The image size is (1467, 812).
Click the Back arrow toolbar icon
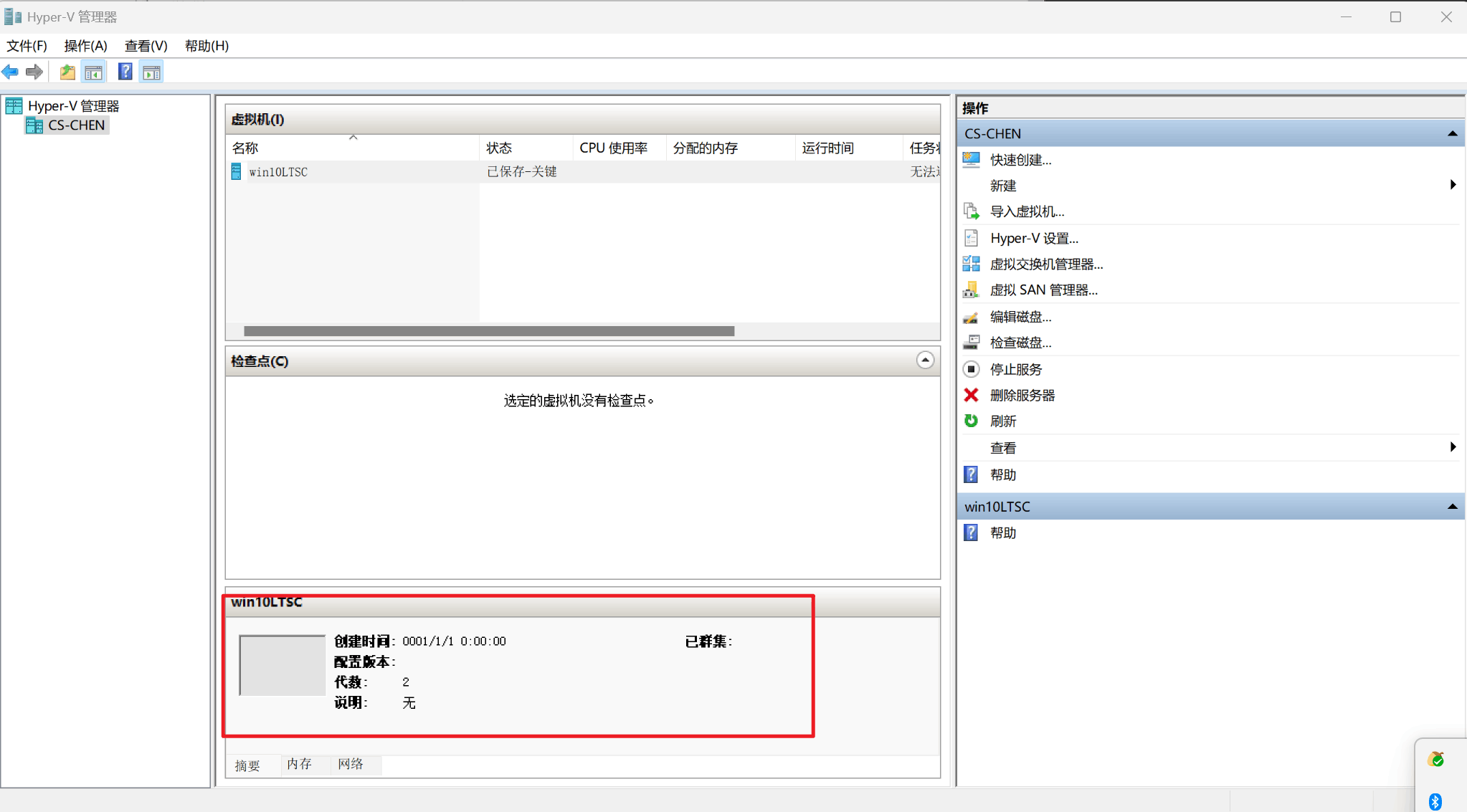point(10,72)
